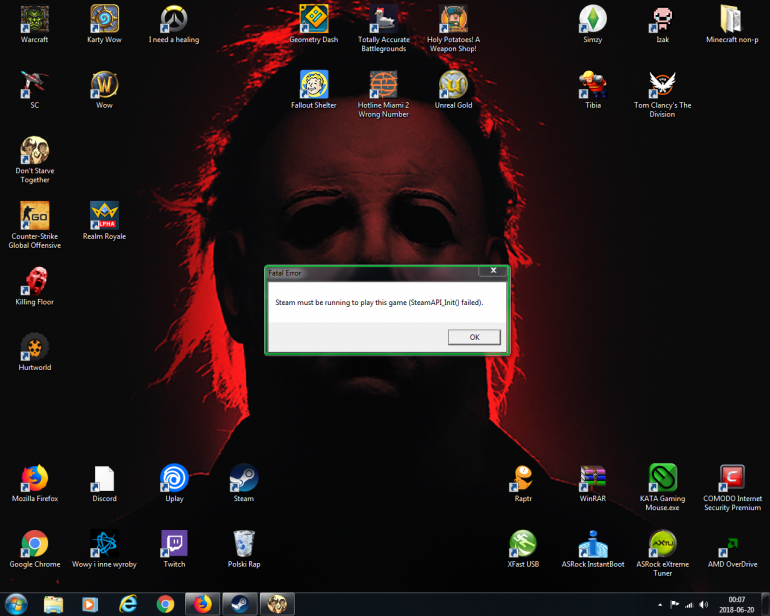
Task: Select Counter-Strike Global Offensive icon
Action: point(34,225)
